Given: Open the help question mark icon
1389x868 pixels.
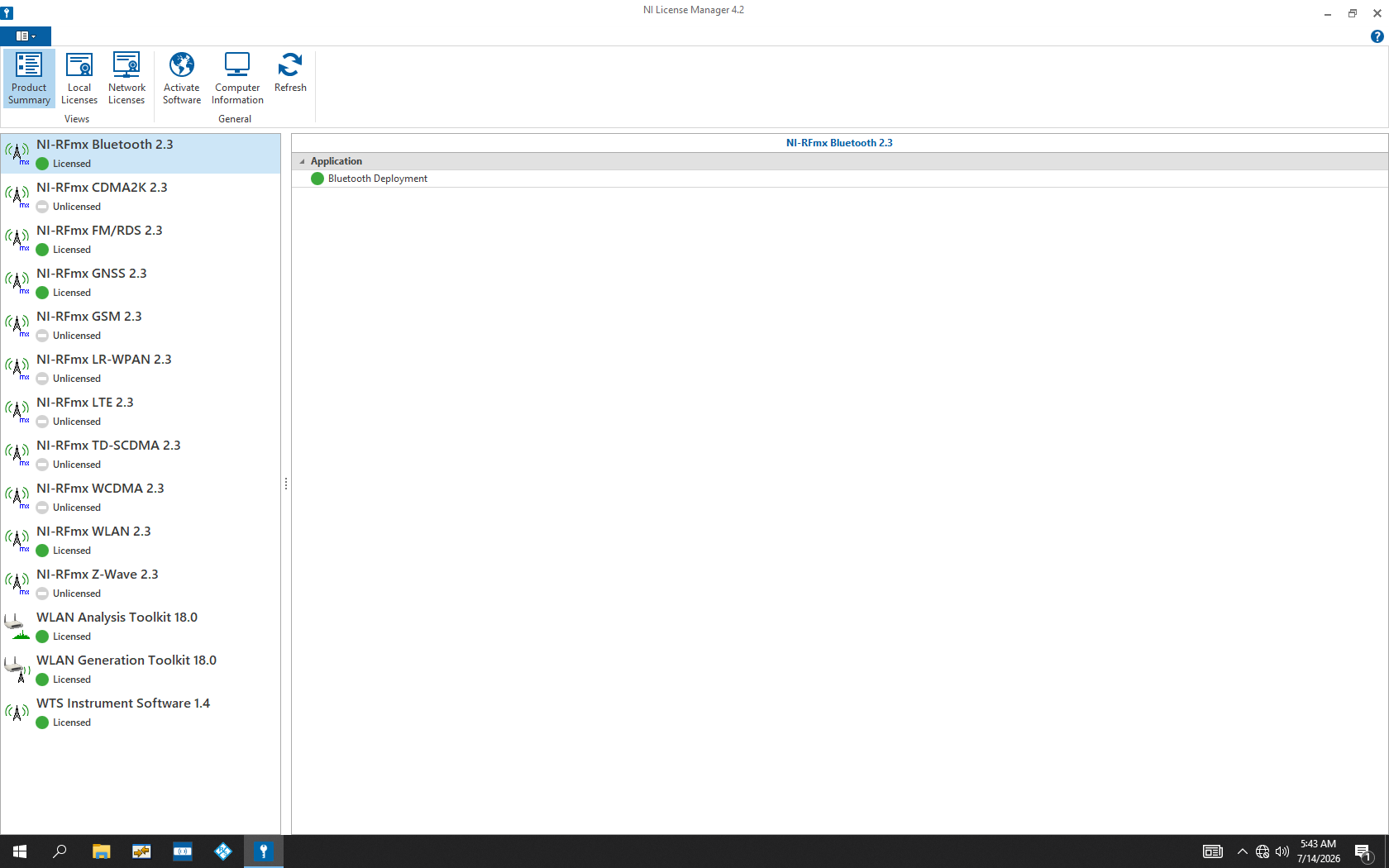Looking at the screenshot, I should pyautogui.click(x=1377, y=36).
